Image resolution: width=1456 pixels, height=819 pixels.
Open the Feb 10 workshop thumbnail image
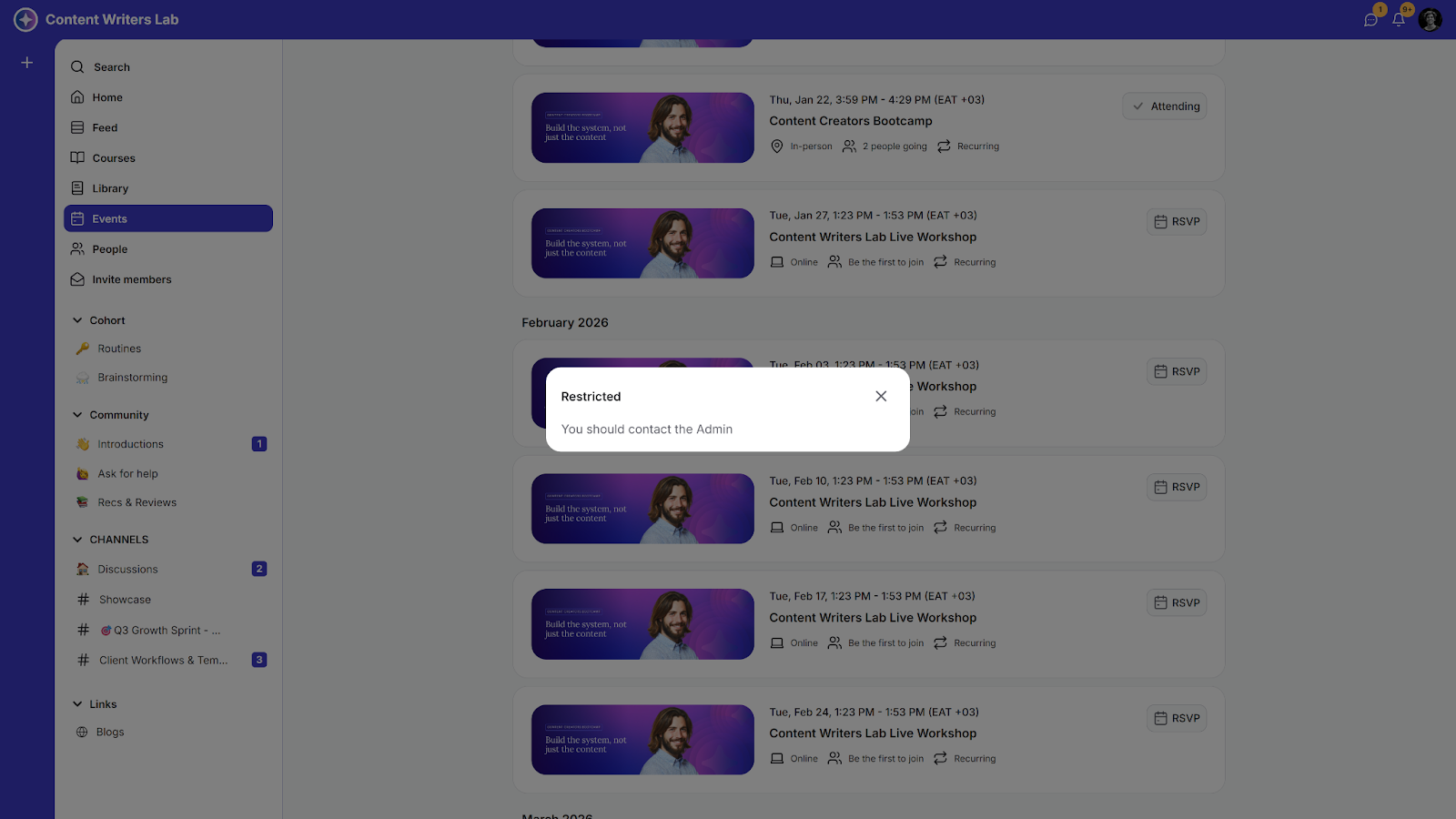(642, 509)
